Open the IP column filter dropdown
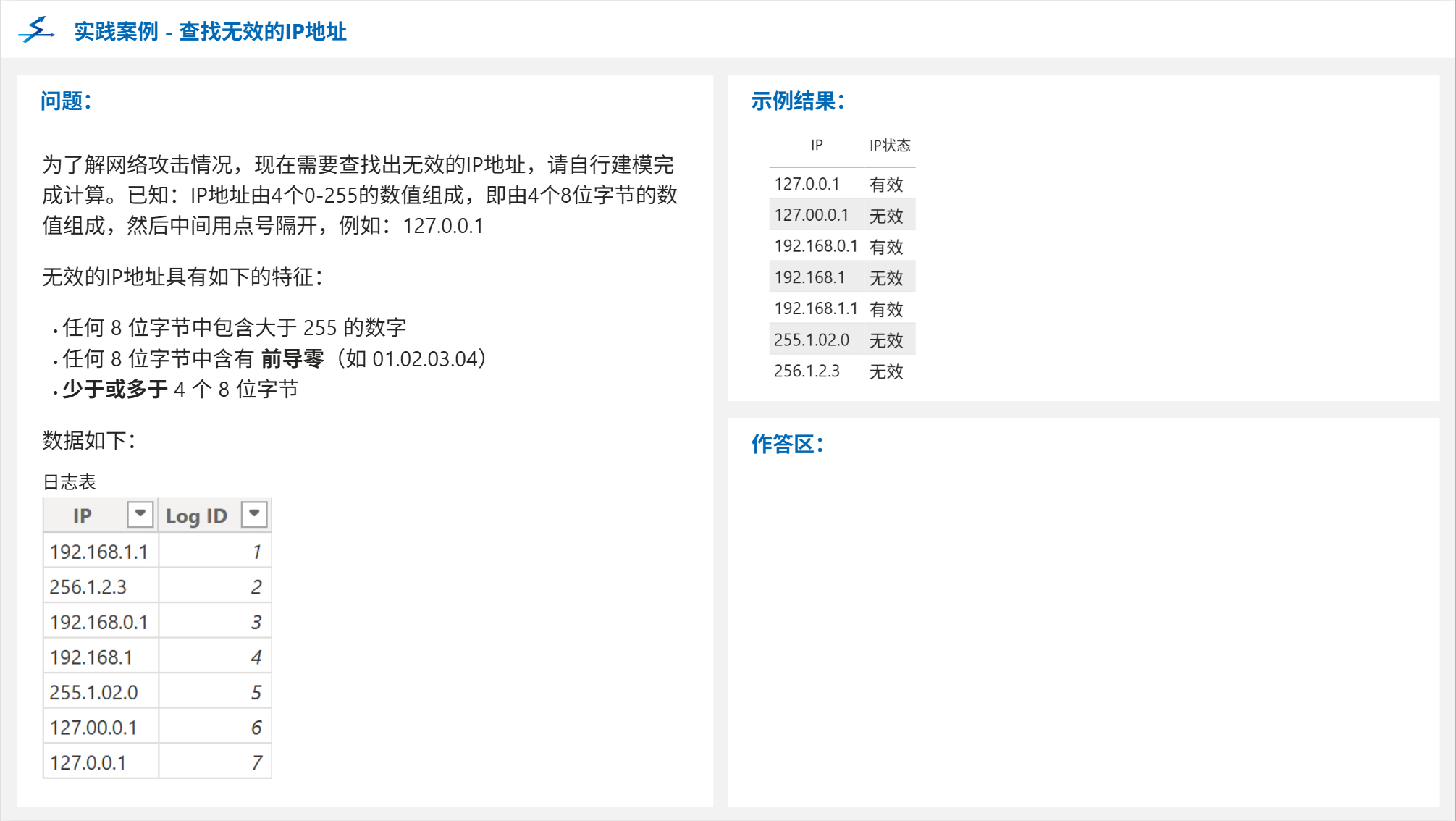The width and height of the screenshot is (1456, 821). pos(140,514)
